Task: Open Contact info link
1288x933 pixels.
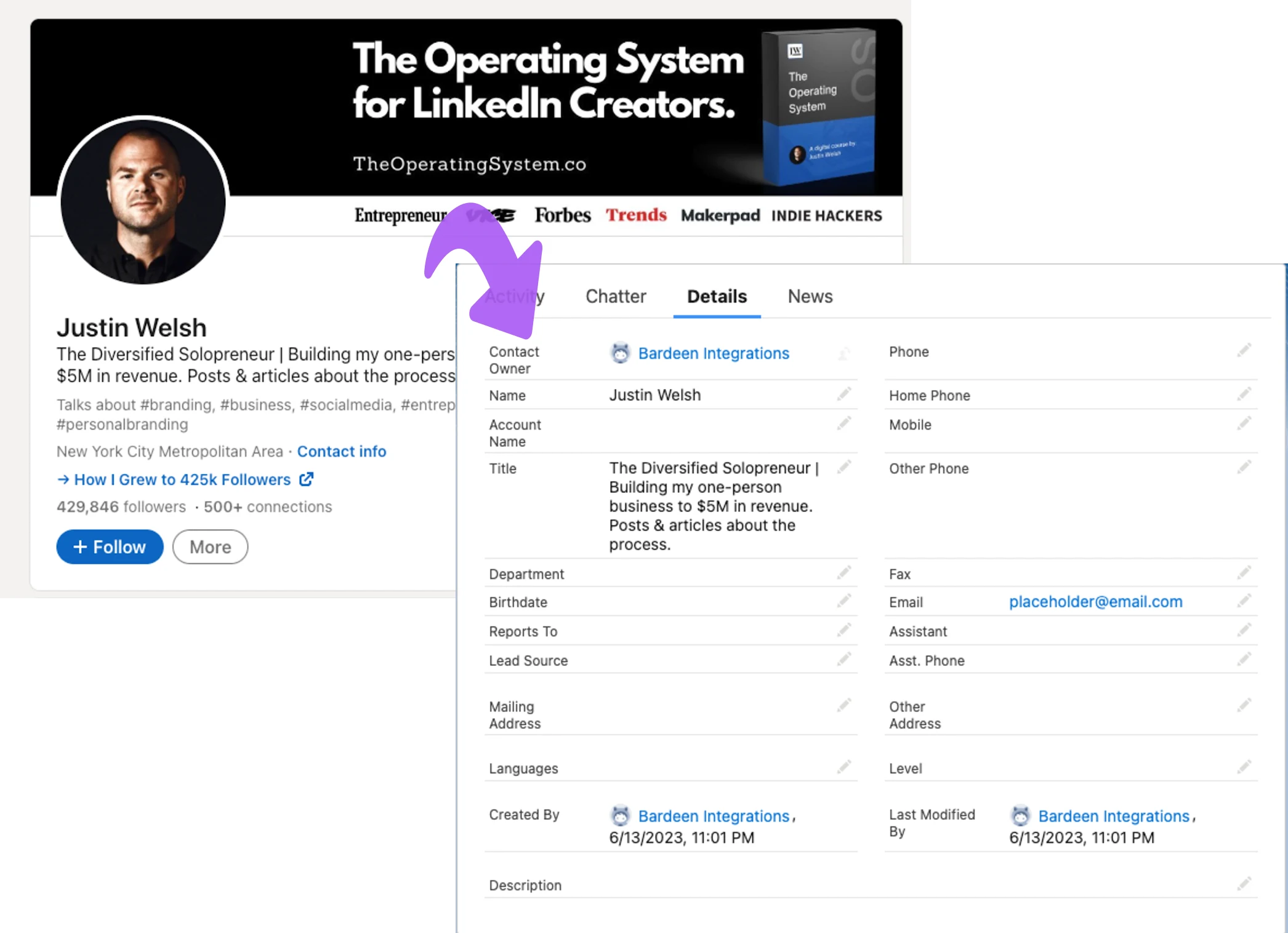Action: click(x=342, y=451)
